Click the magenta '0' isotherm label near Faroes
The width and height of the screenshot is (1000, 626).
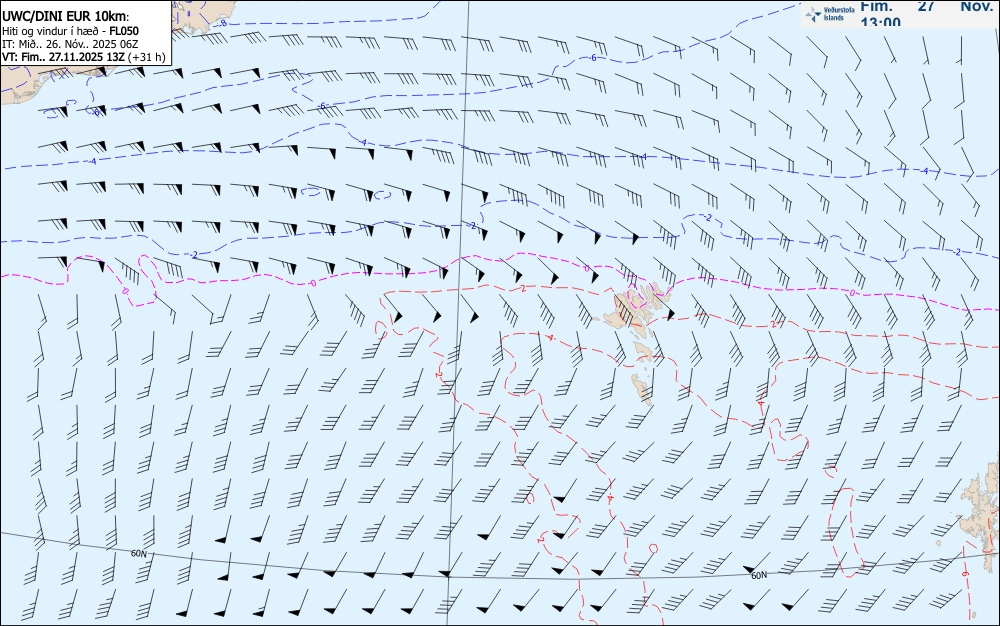tap(587, 269)
